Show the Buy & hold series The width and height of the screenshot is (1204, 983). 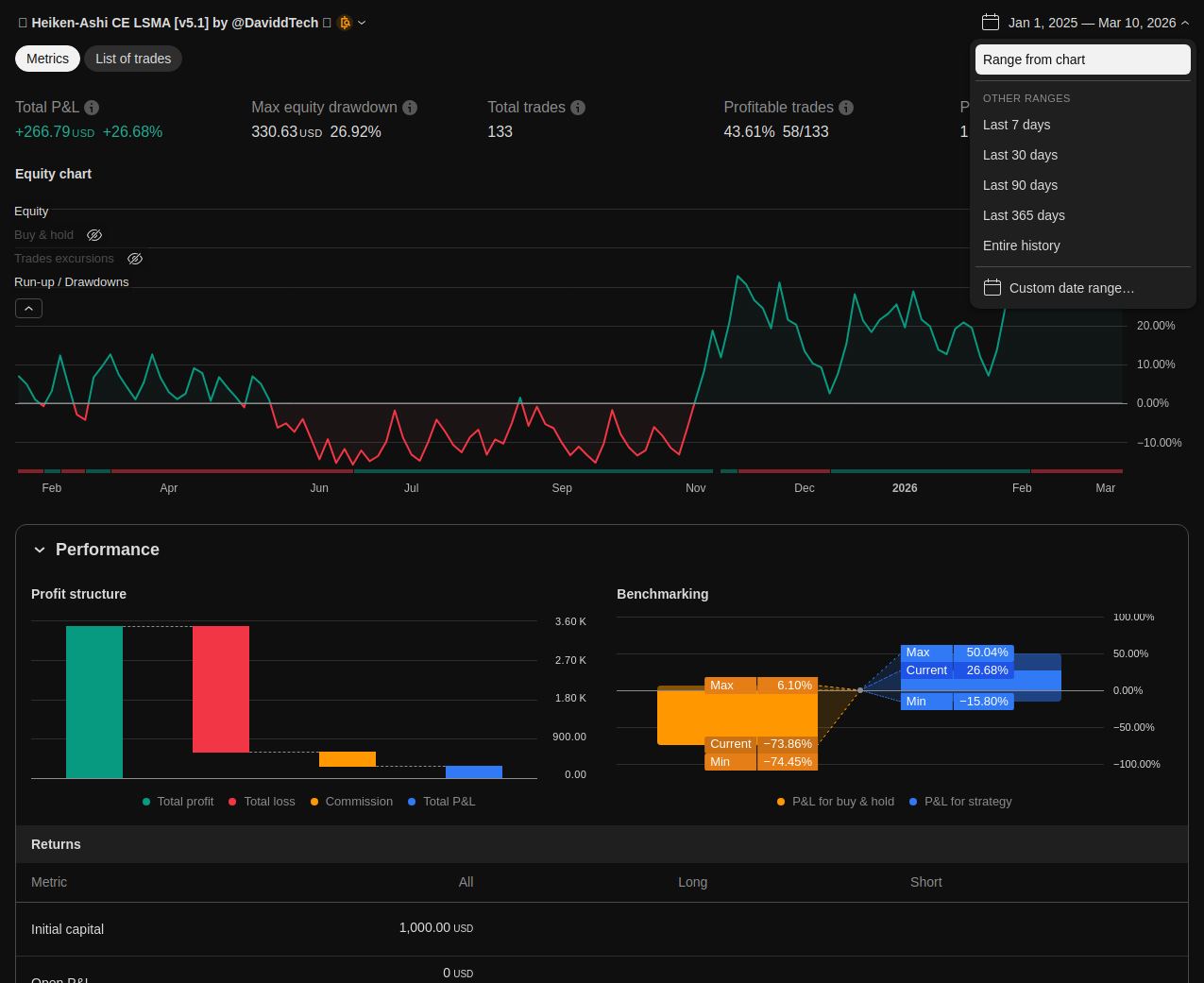[x=94, y=235]
